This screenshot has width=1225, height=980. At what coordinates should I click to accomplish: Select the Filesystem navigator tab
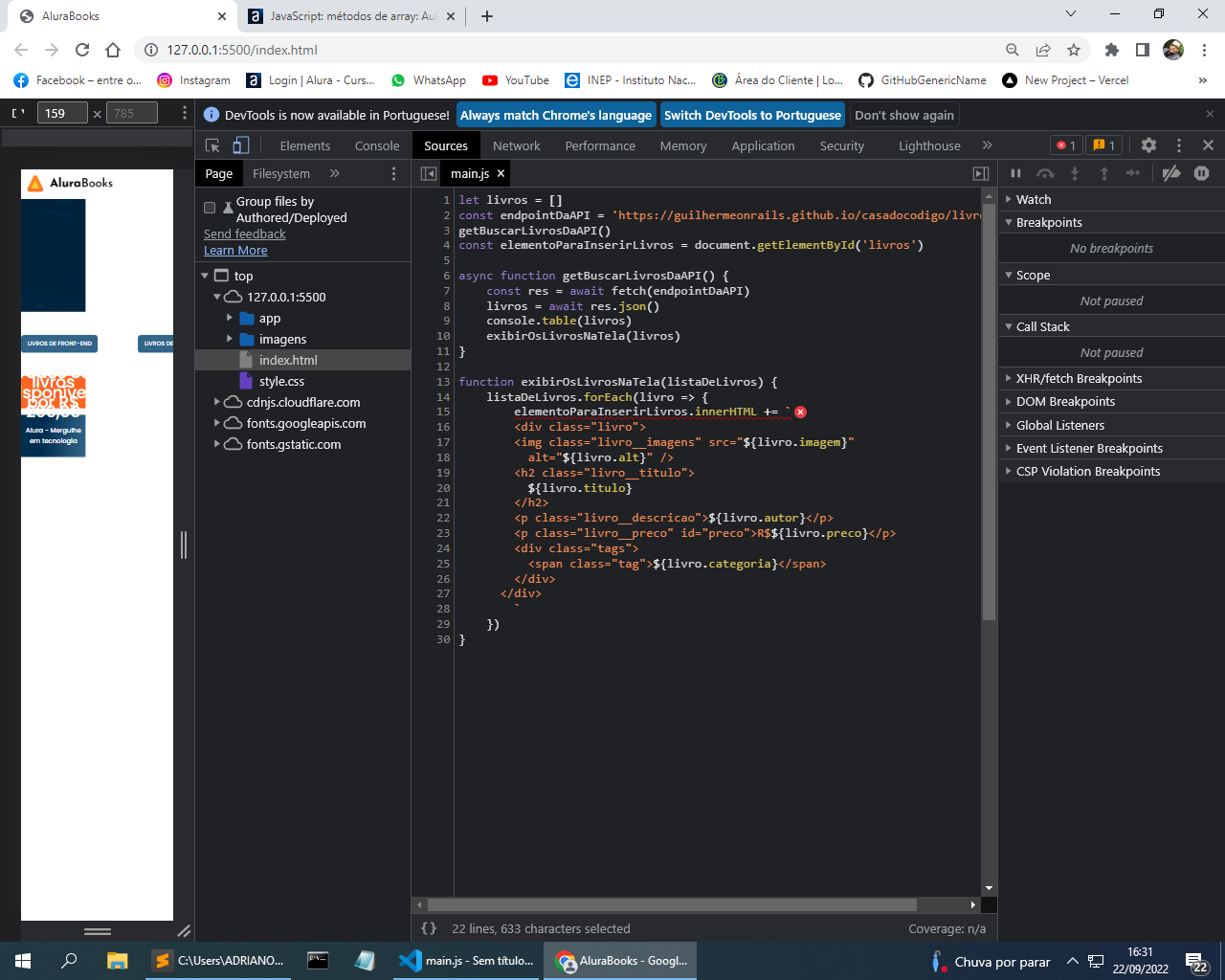[281, 173]
